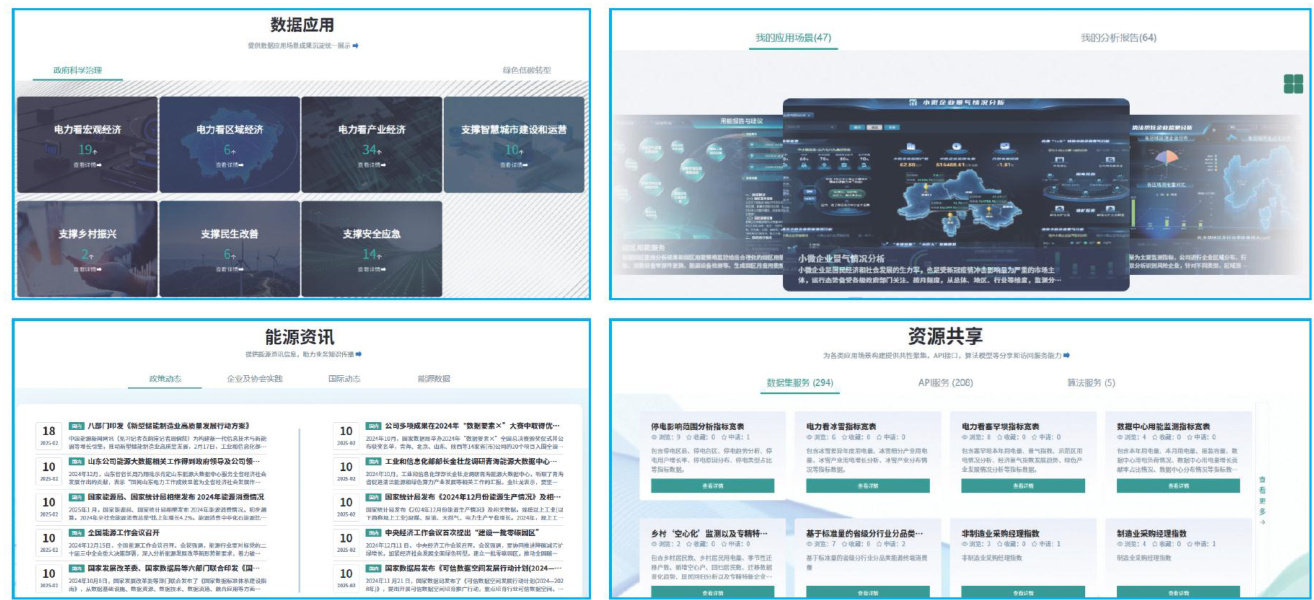Open 能源数据 news tab

click(433, 379)
